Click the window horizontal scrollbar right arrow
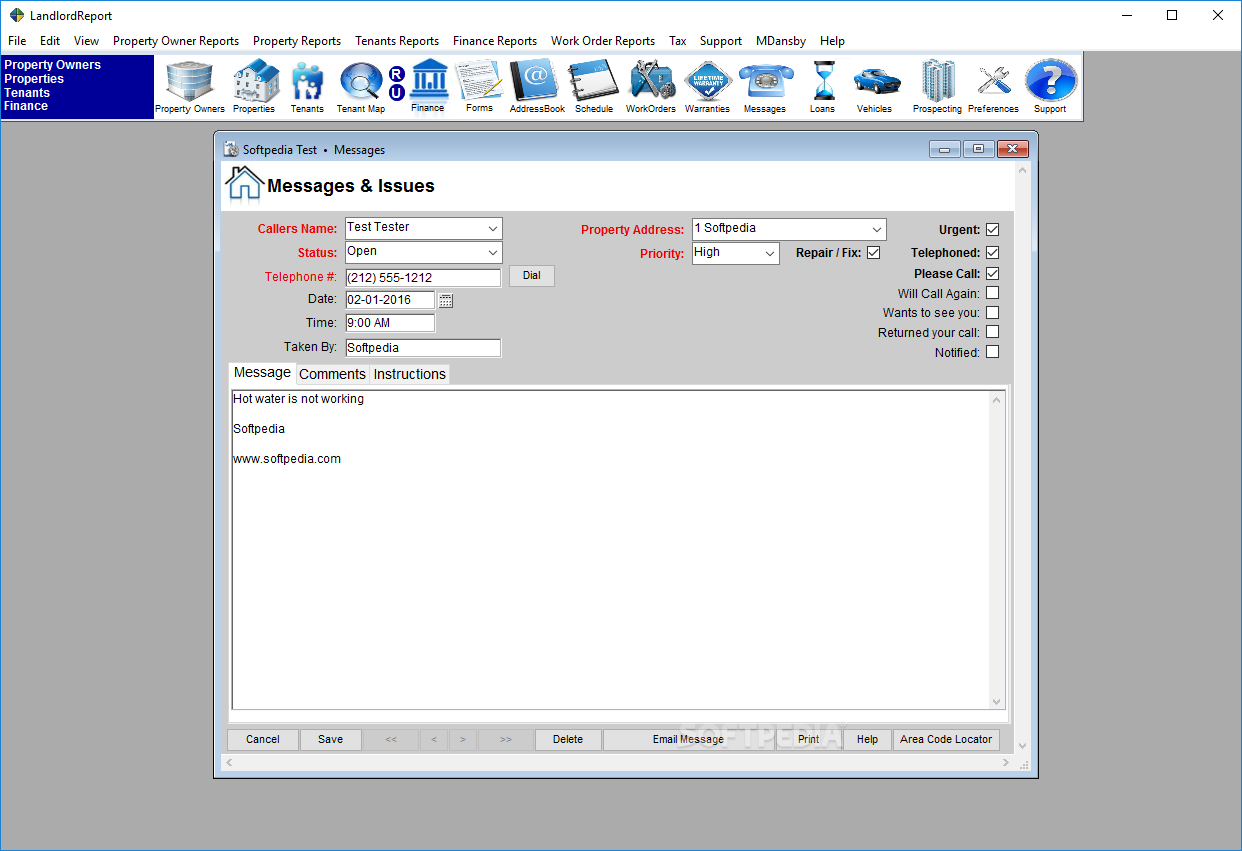1242x851 pixels. pyautogui.click(x=1006, y=763)
